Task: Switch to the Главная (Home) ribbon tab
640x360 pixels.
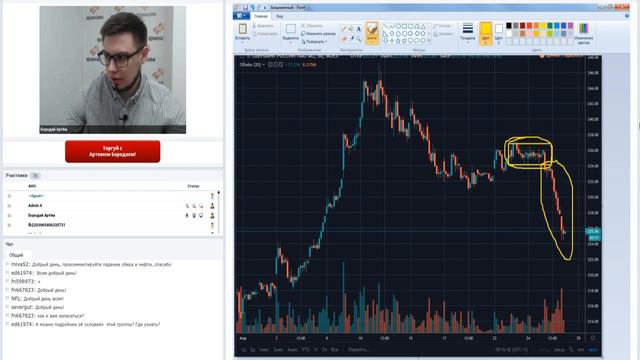Action: tap(260, 16)
